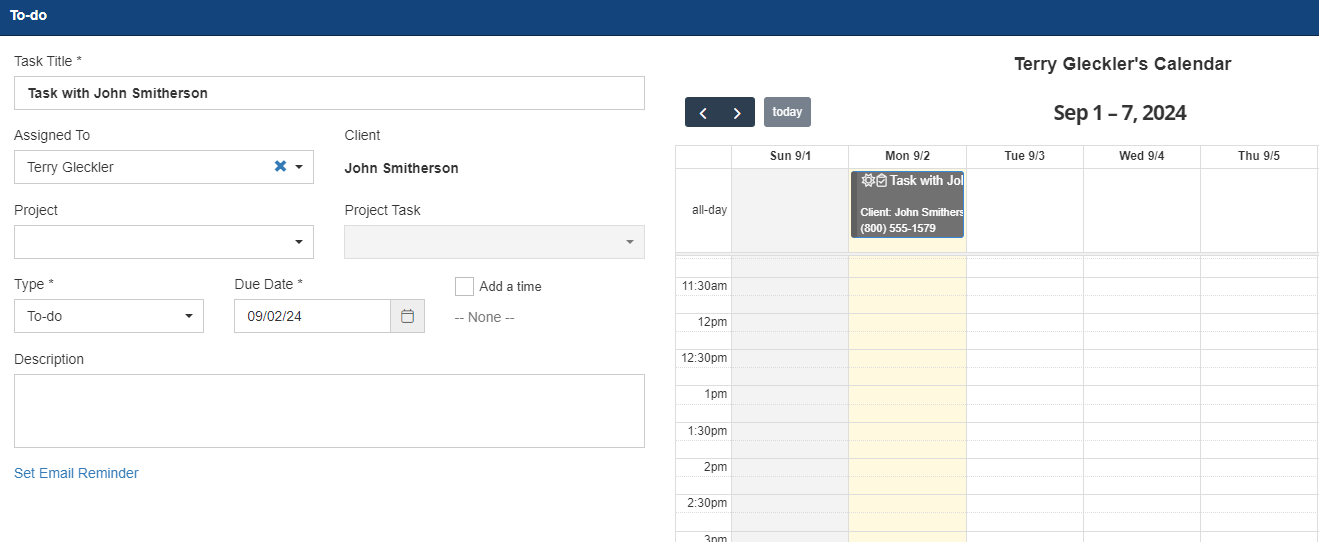Click the checklist icon on calendar task
The image size is (1319, 542).
pos(881,181)
